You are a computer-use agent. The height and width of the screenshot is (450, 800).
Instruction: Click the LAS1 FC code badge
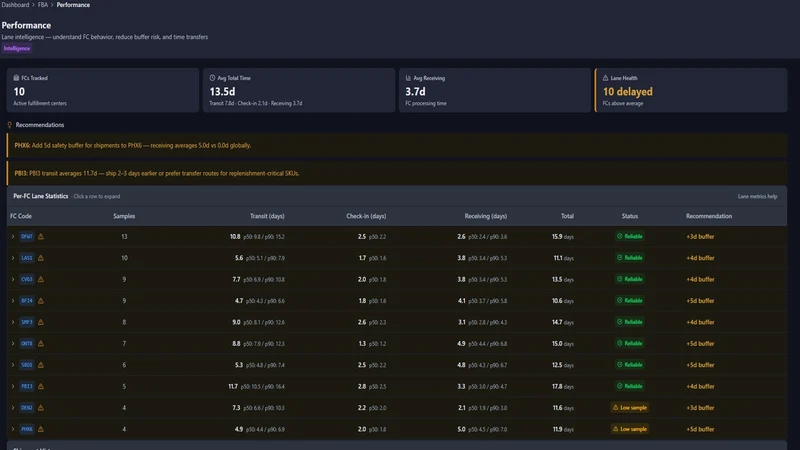(27, 258)
